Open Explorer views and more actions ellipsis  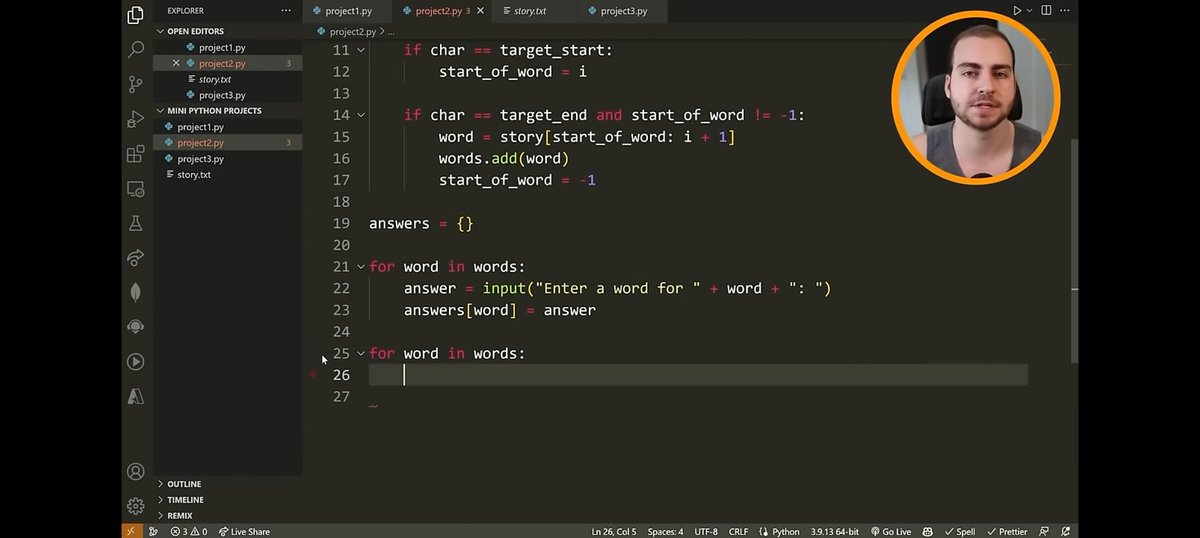287,11
